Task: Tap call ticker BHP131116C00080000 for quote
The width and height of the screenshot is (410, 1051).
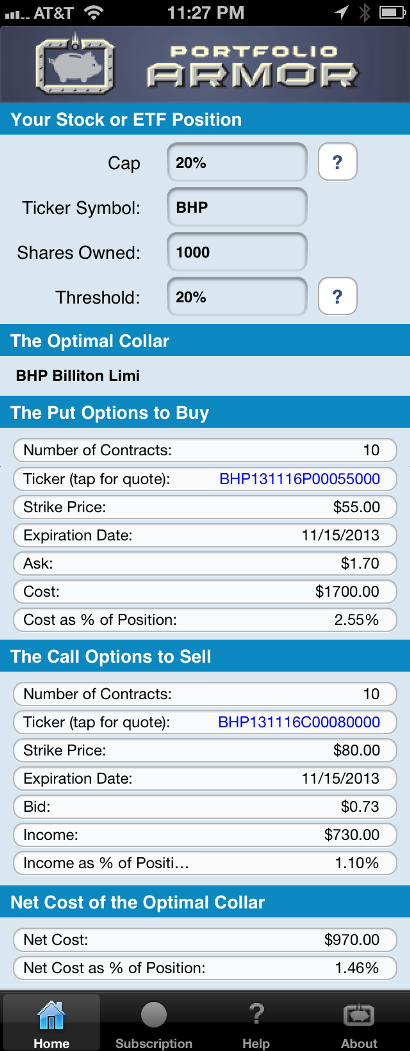Action: (x=299, y=722)
